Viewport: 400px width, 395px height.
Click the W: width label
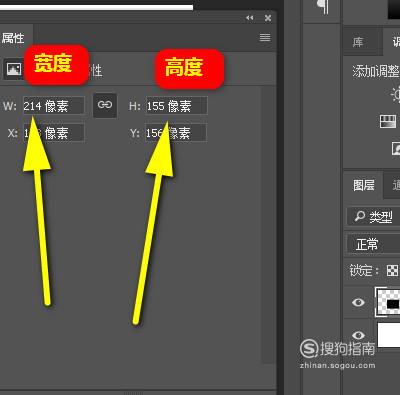10,106
